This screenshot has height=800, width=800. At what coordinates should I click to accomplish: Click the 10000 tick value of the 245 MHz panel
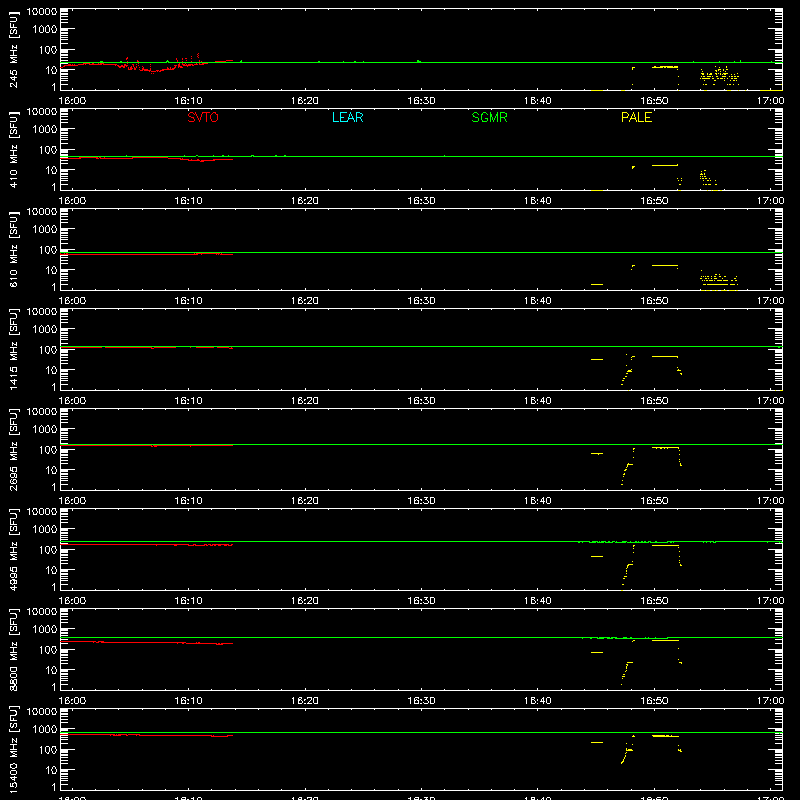tap(42, 12)
